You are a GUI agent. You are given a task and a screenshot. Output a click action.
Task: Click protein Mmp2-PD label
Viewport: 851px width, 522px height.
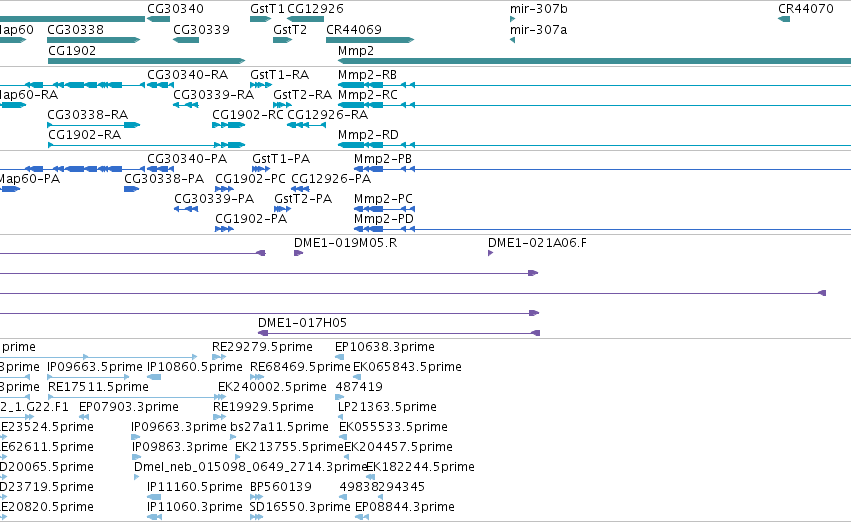384,219
